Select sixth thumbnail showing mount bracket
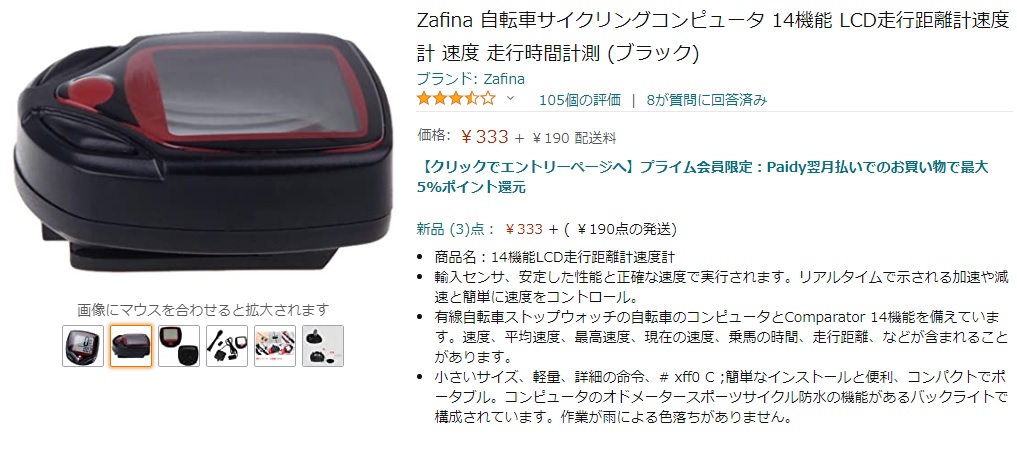 click(323, 346)
